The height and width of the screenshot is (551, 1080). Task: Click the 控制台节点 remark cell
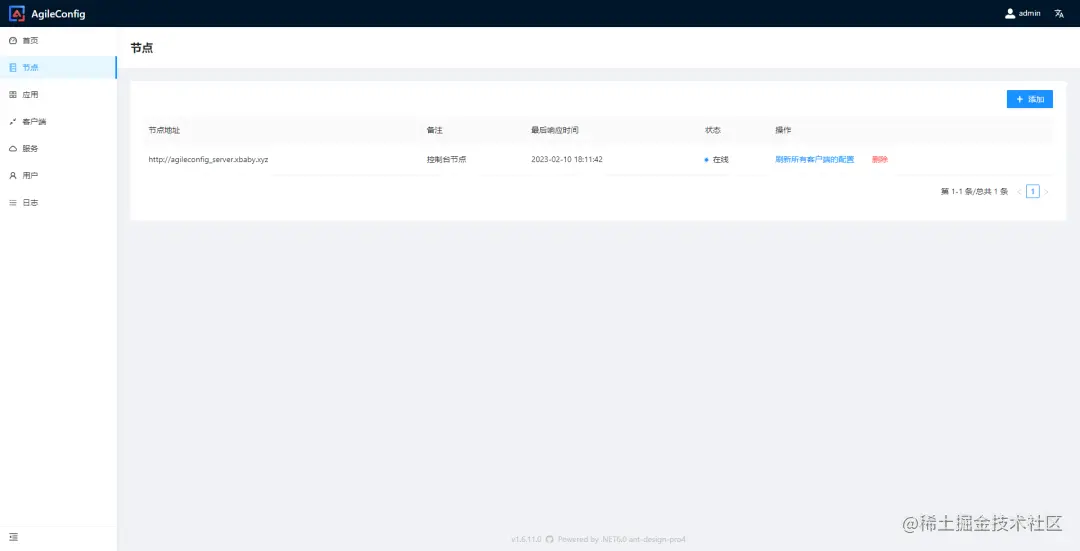(446, 159)
